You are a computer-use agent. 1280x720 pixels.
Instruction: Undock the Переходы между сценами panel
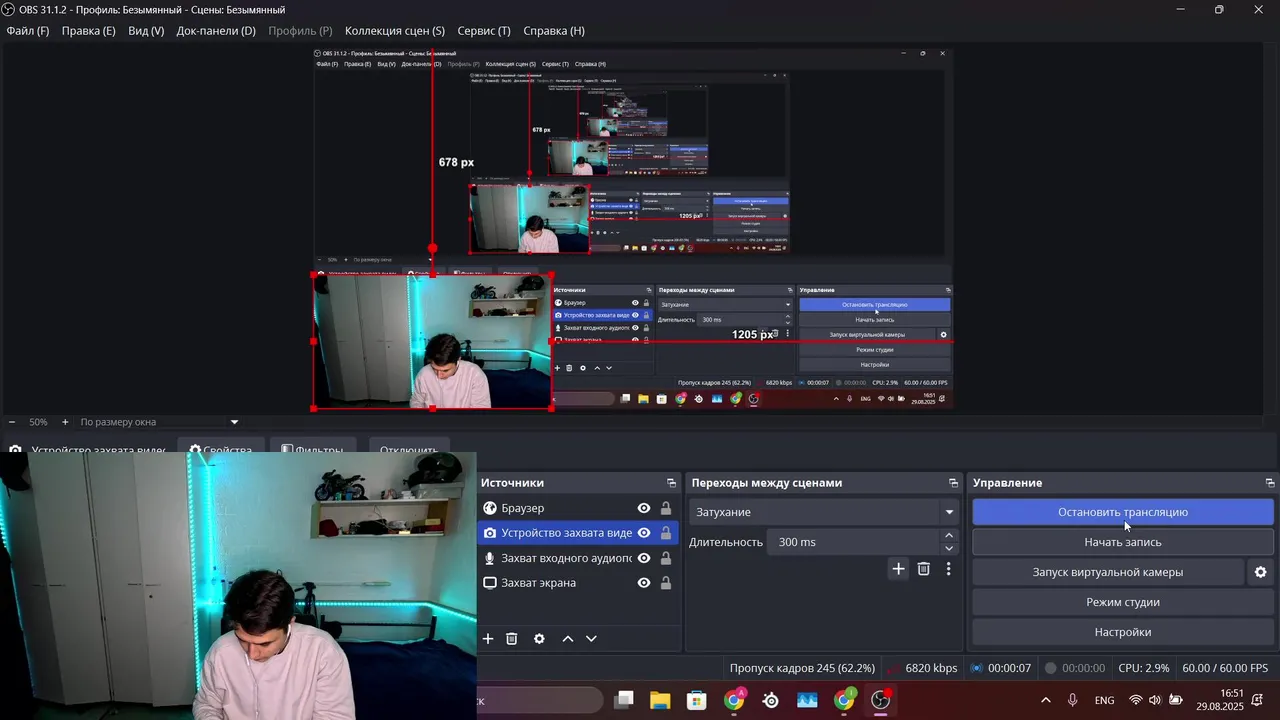(x=953, y=483)
